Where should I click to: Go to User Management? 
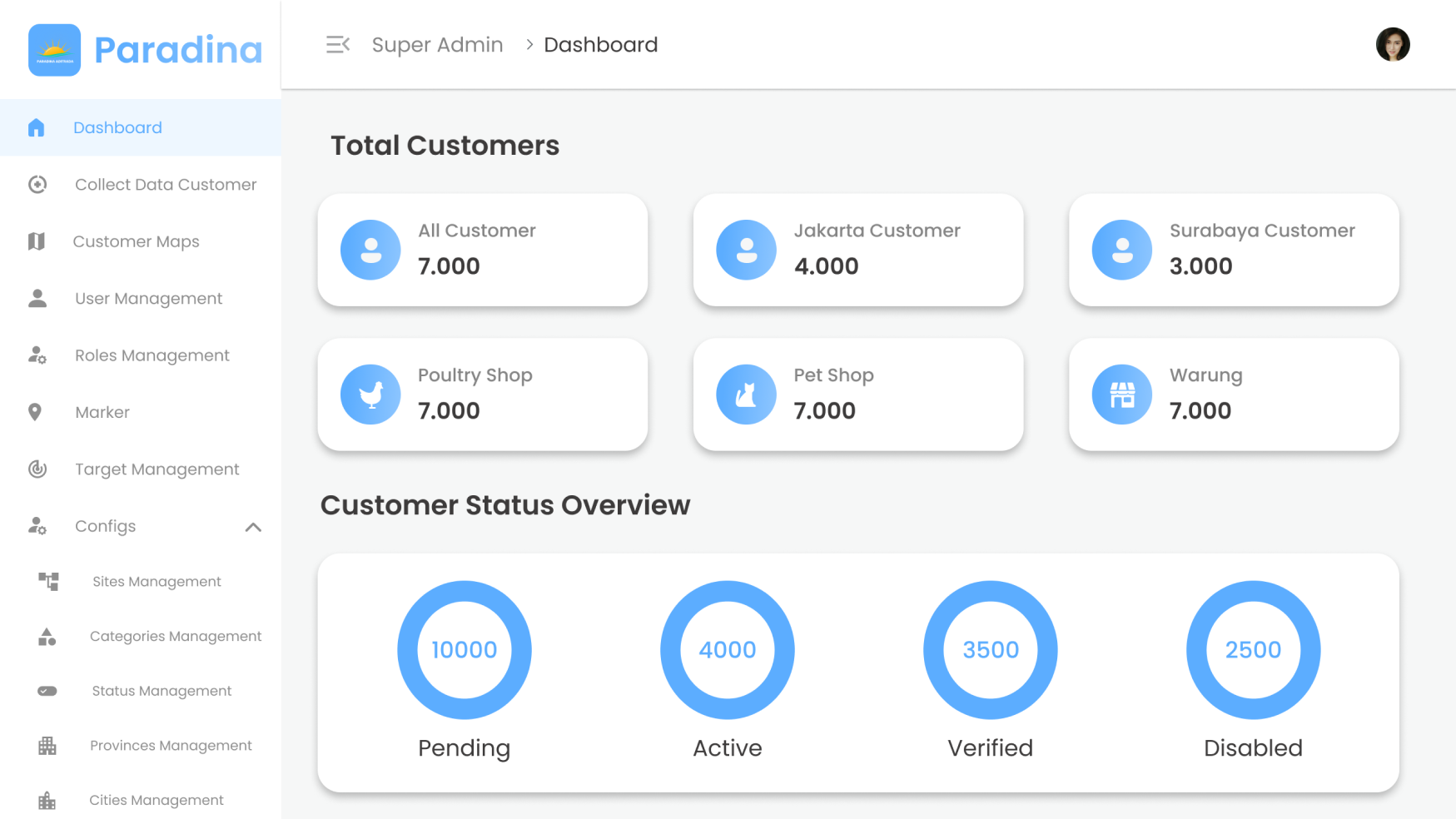click(x=148, y=299)
